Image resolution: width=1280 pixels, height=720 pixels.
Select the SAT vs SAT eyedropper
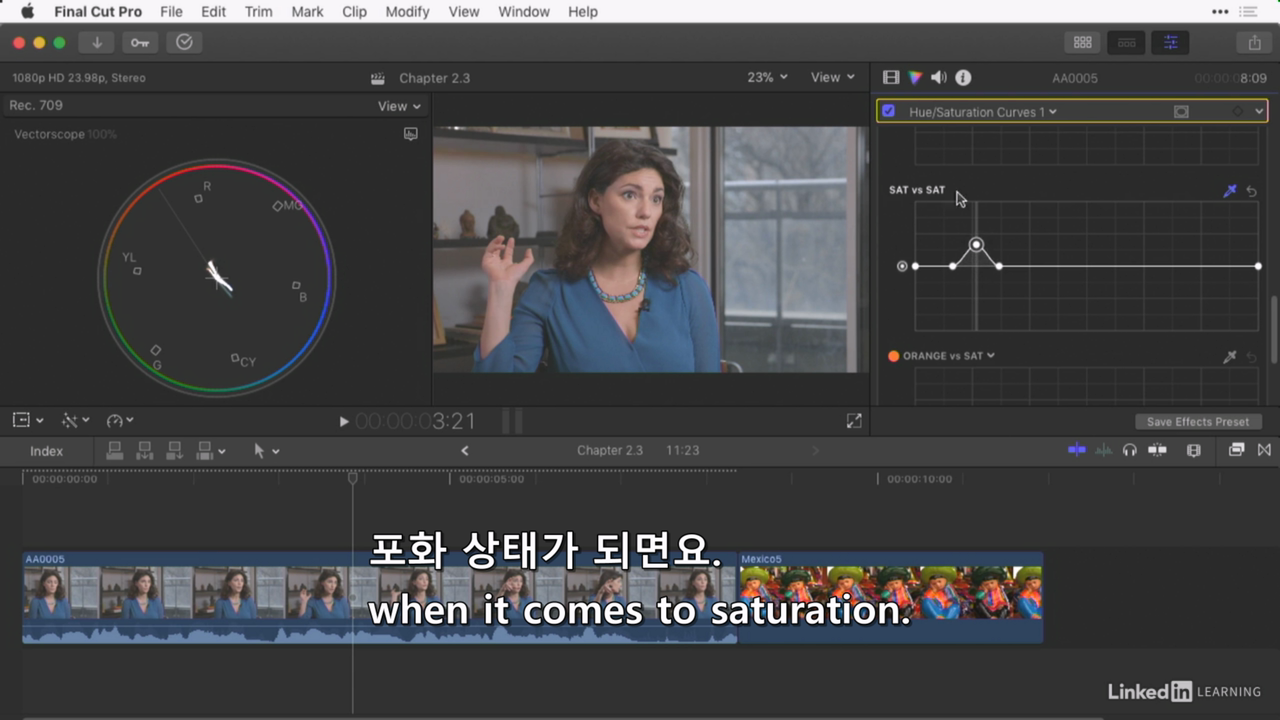(1230, 190)
